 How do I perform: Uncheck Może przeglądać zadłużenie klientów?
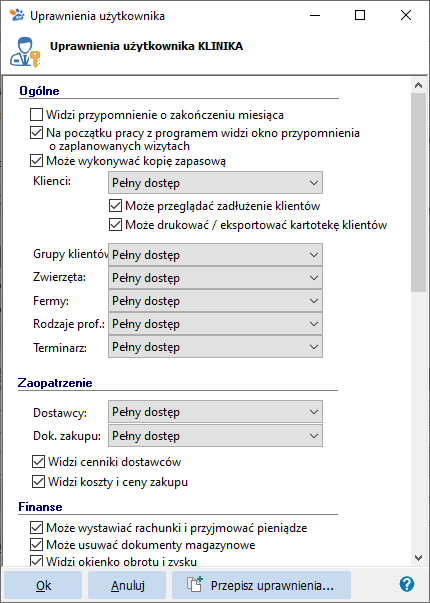(115, 206)
